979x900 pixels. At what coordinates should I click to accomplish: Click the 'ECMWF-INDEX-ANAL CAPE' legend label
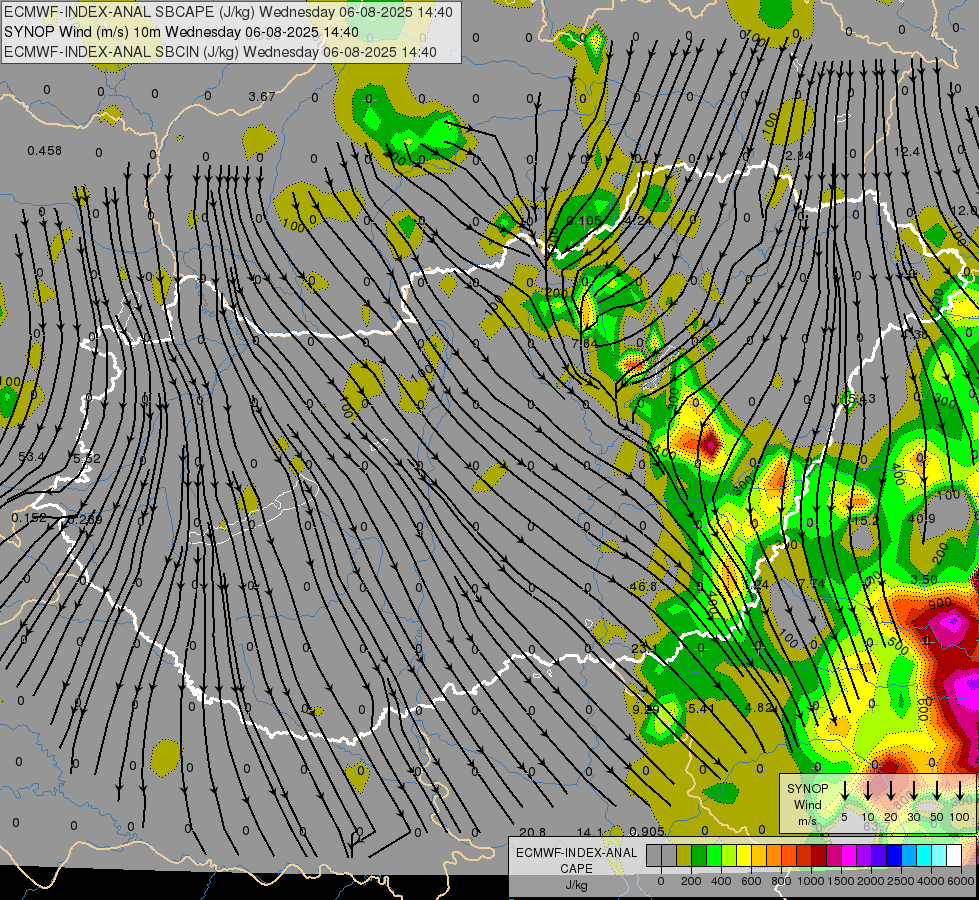576,860
